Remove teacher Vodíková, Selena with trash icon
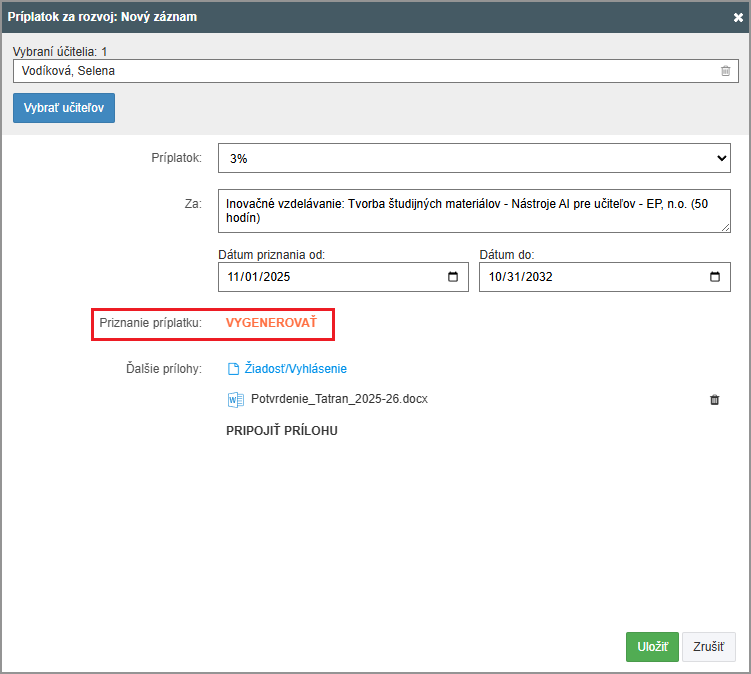Screen dimensions: 751x674 click(725, 71)
